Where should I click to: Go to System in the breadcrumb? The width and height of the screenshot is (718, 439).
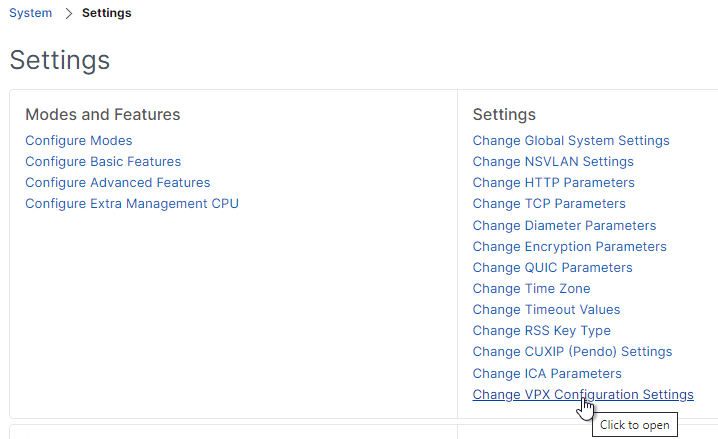coord(31,13)
